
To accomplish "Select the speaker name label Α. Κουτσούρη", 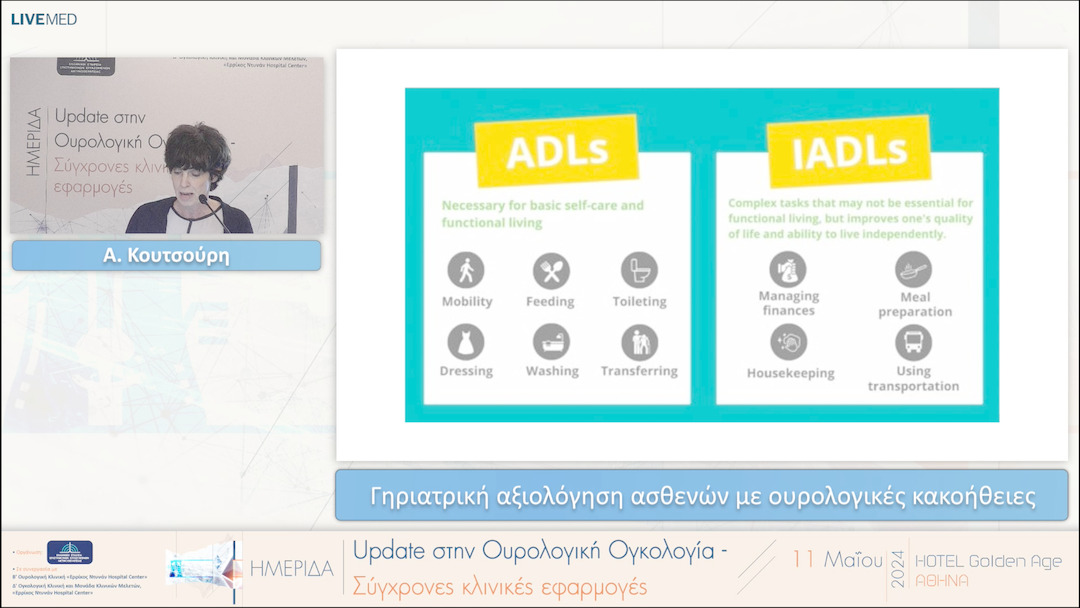I will 167,256.
